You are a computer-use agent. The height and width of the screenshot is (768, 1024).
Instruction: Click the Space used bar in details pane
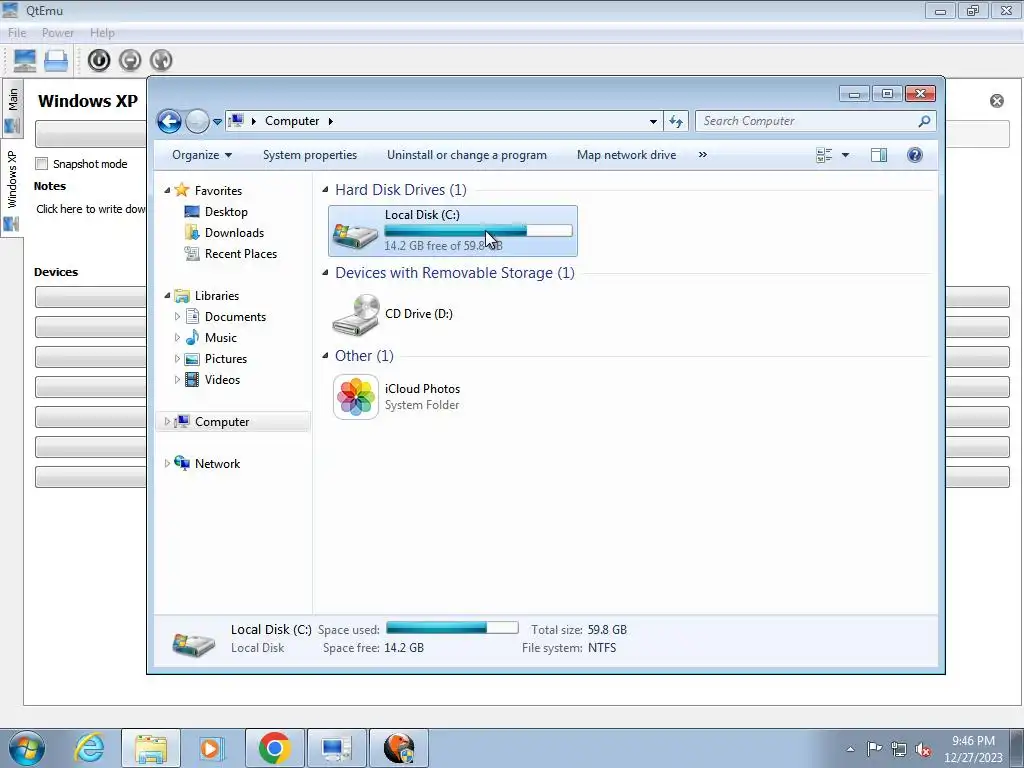(452, 628)
